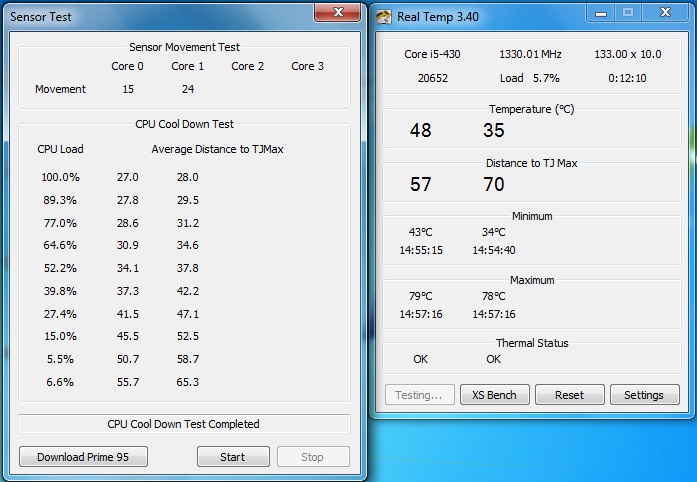697x482 pixels.
Task: Click the minimum time 14:55:15
Action: (x=421, y=250)
